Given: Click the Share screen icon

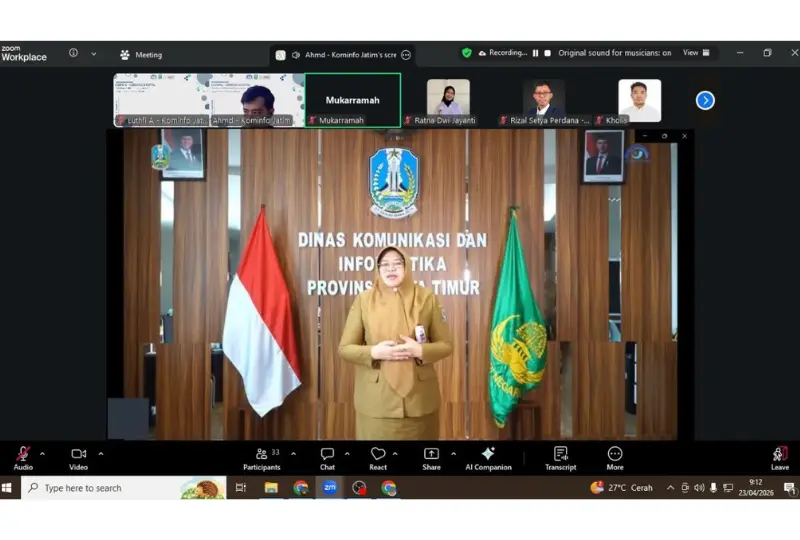Looking at the screenshot, I should [x=431, y=455].
